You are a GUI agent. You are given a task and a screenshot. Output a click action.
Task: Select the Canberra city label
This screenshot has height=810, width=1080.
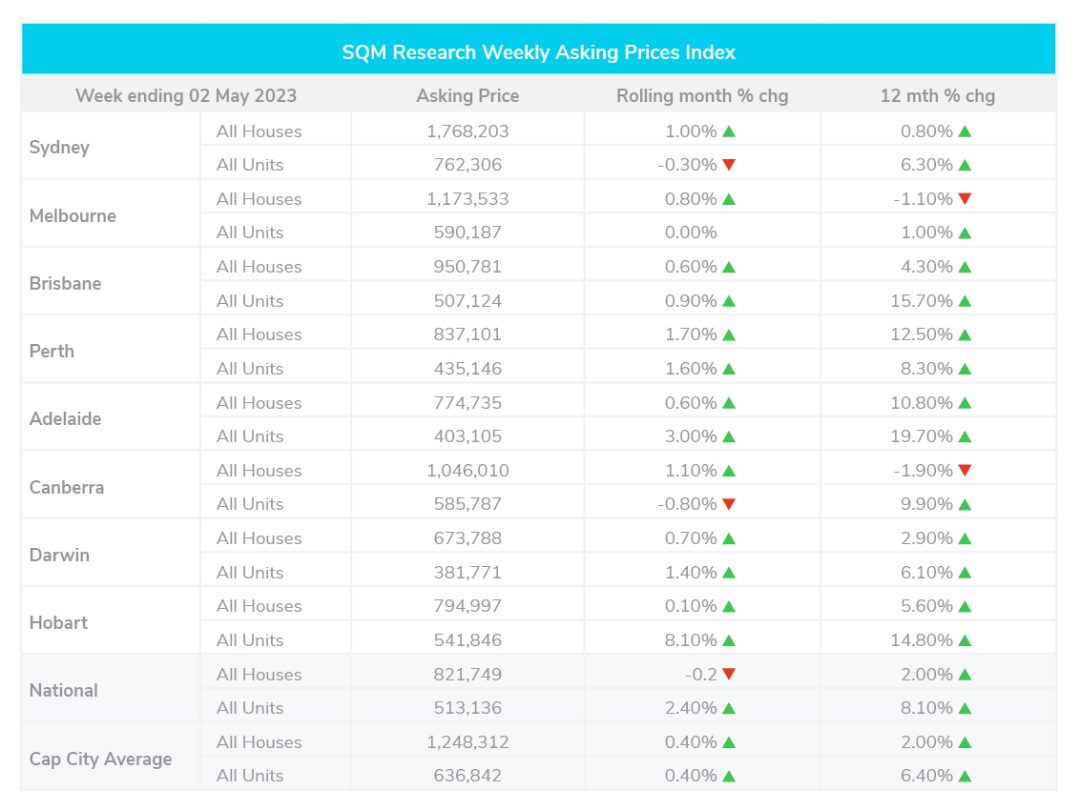coord(66,487)
